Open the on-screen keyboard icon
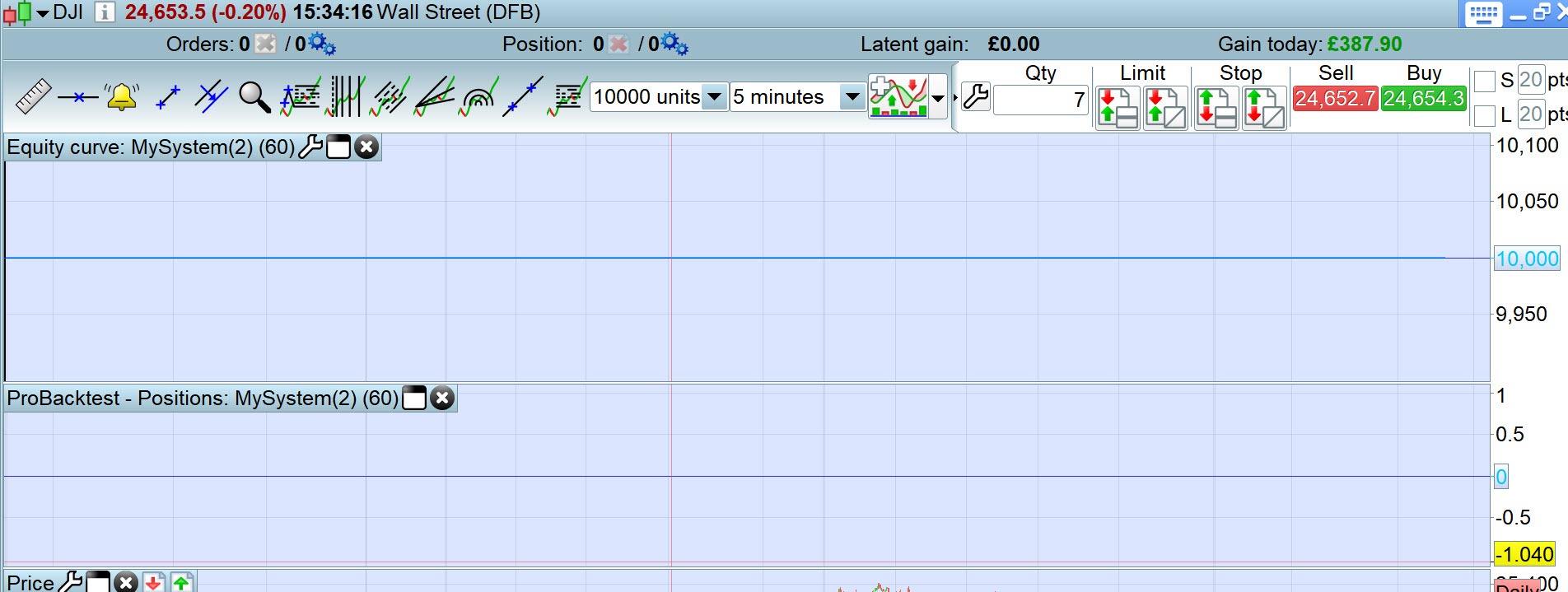Viewport: 1568px width, 592px height. pos(1483,14)
